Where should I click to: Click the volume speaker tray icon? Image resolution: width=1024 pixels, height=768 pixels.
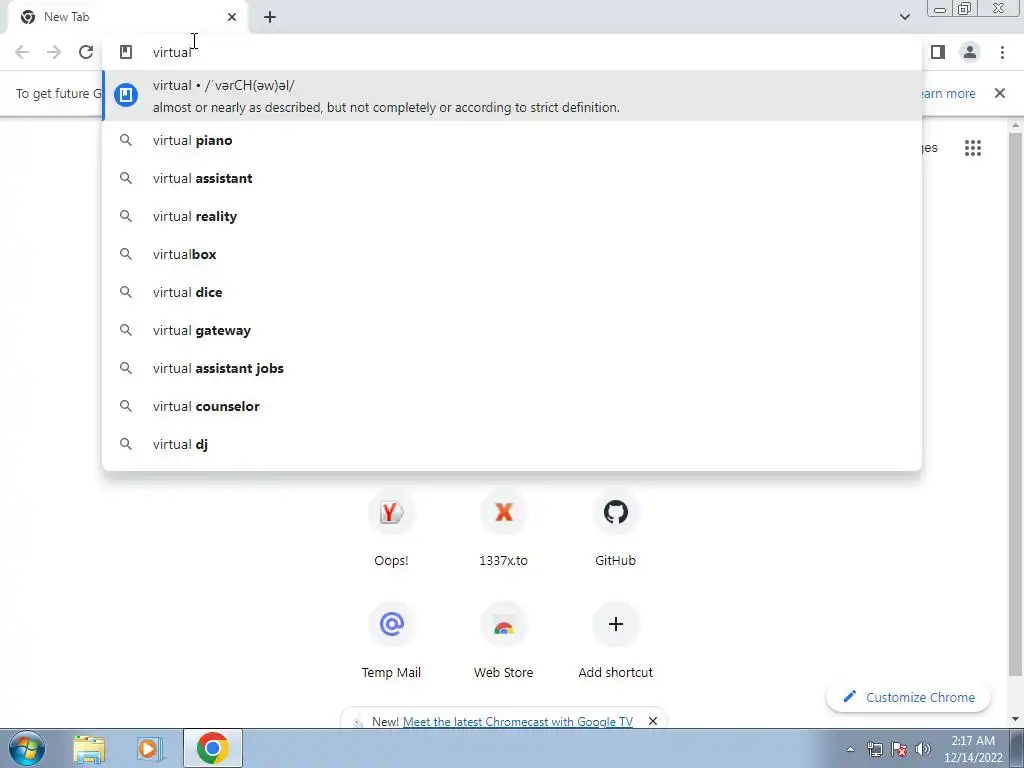click(922, 749)
